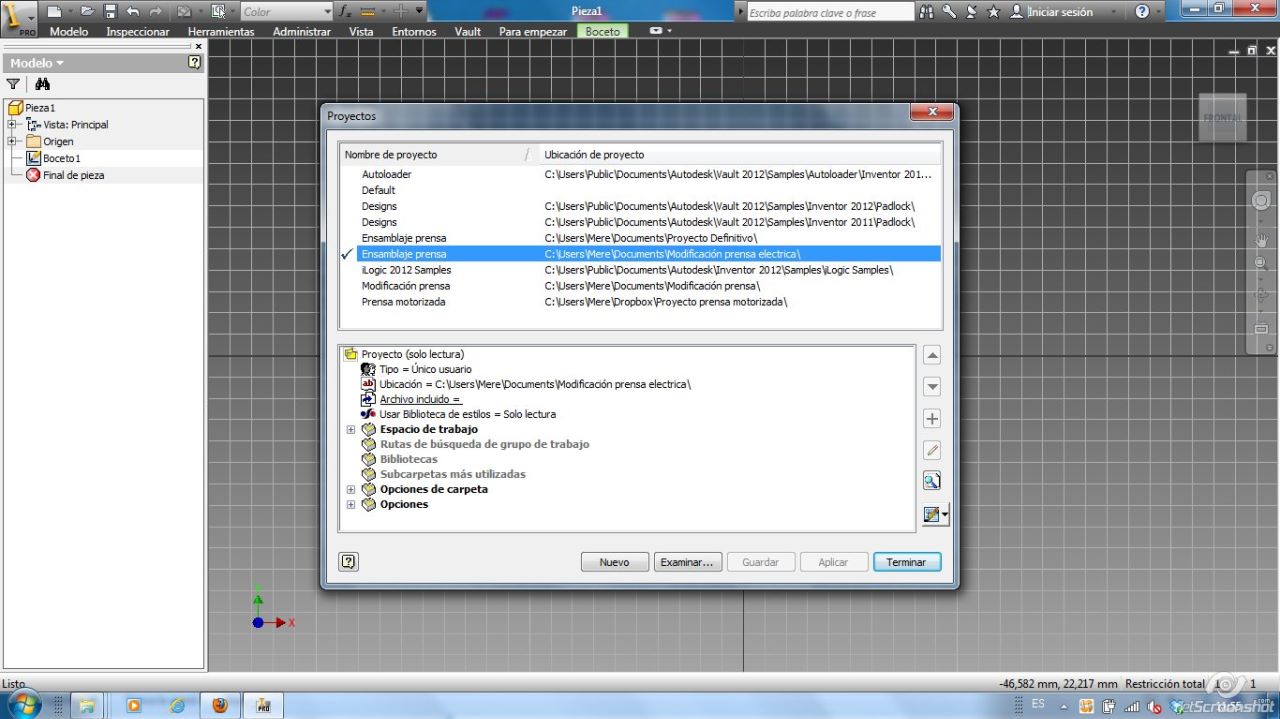Click the Open file folder icon
The image size is (1280, 719).
pyautogui.click(x=87, y=12)
